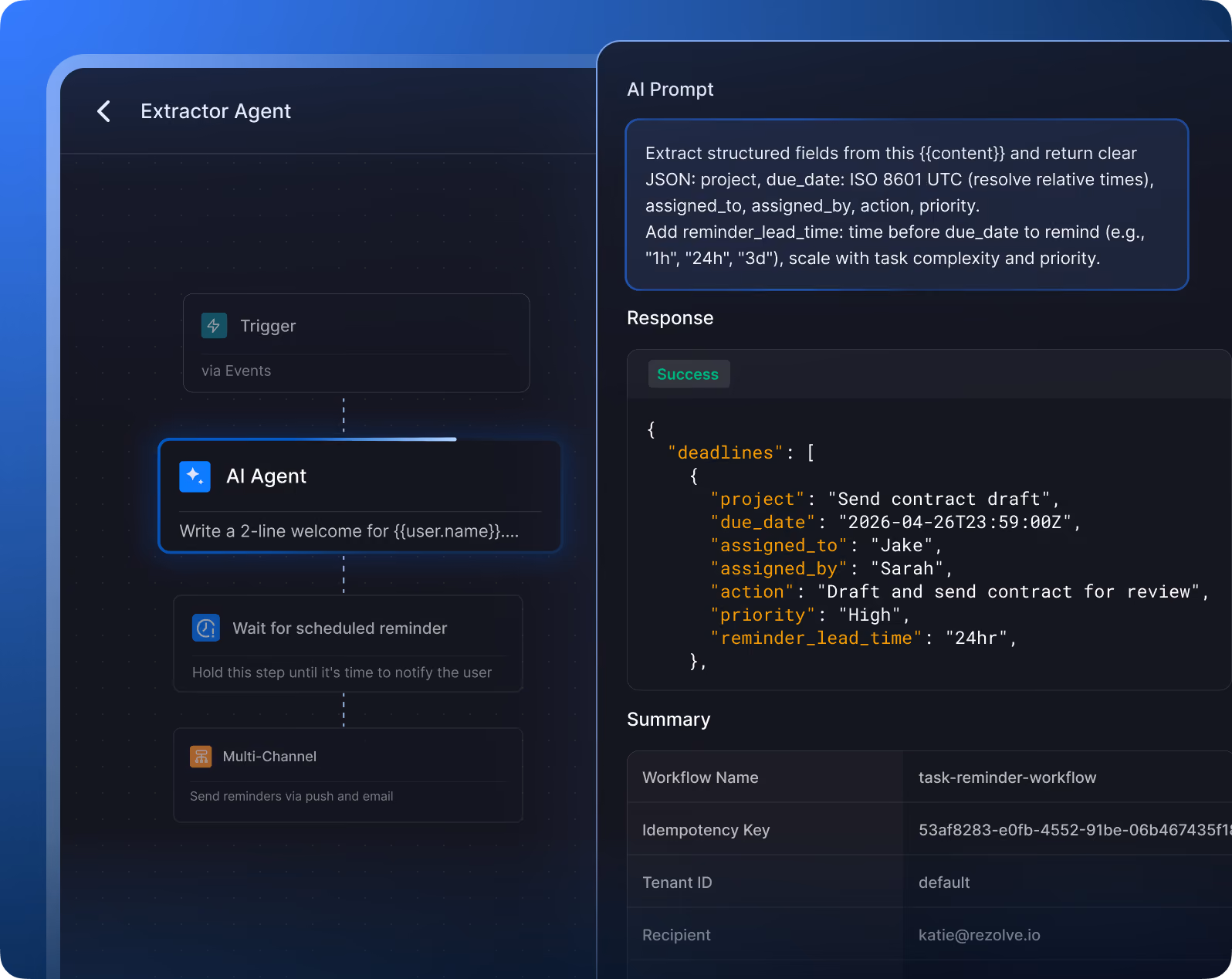Click the Multi-Channel orange icon
The height and width of the screenshot is (979, 1232).
point(201,757)
